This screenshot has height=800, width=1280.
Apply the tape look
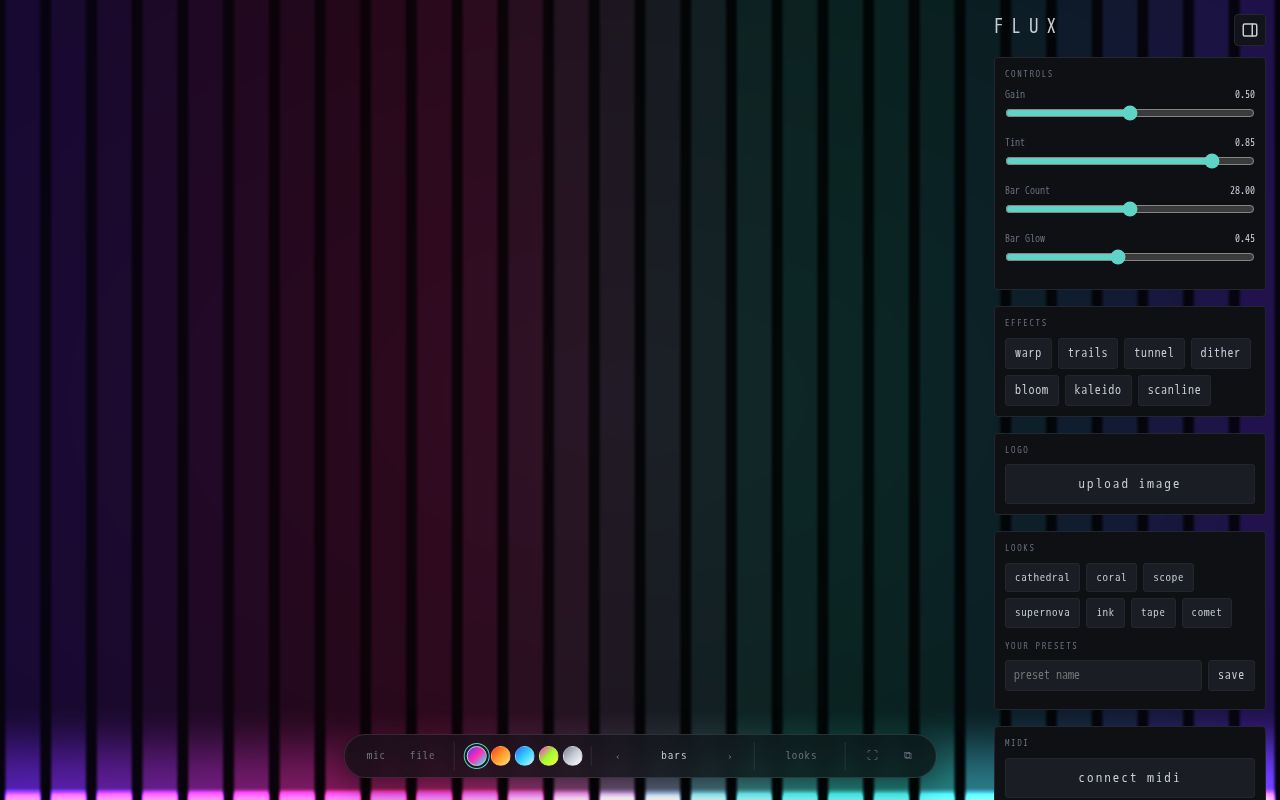tap(1153, 613)
